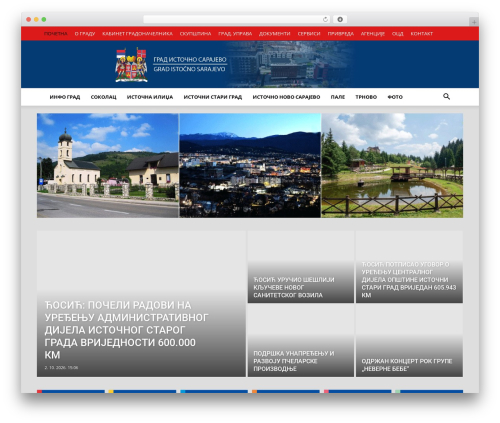Image resolution: width=500 pixels, height=423 pixels.
Task: Click the featured article date stamp
Action: [x=61, y=367]
